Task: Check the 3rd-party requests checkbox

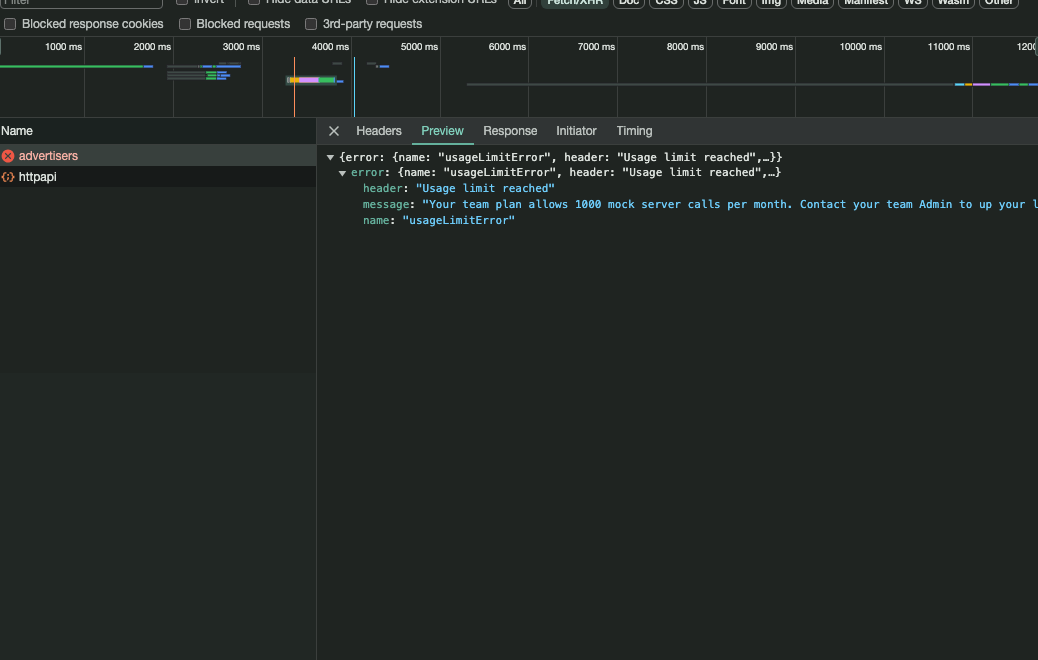Action: pos(310,24)
